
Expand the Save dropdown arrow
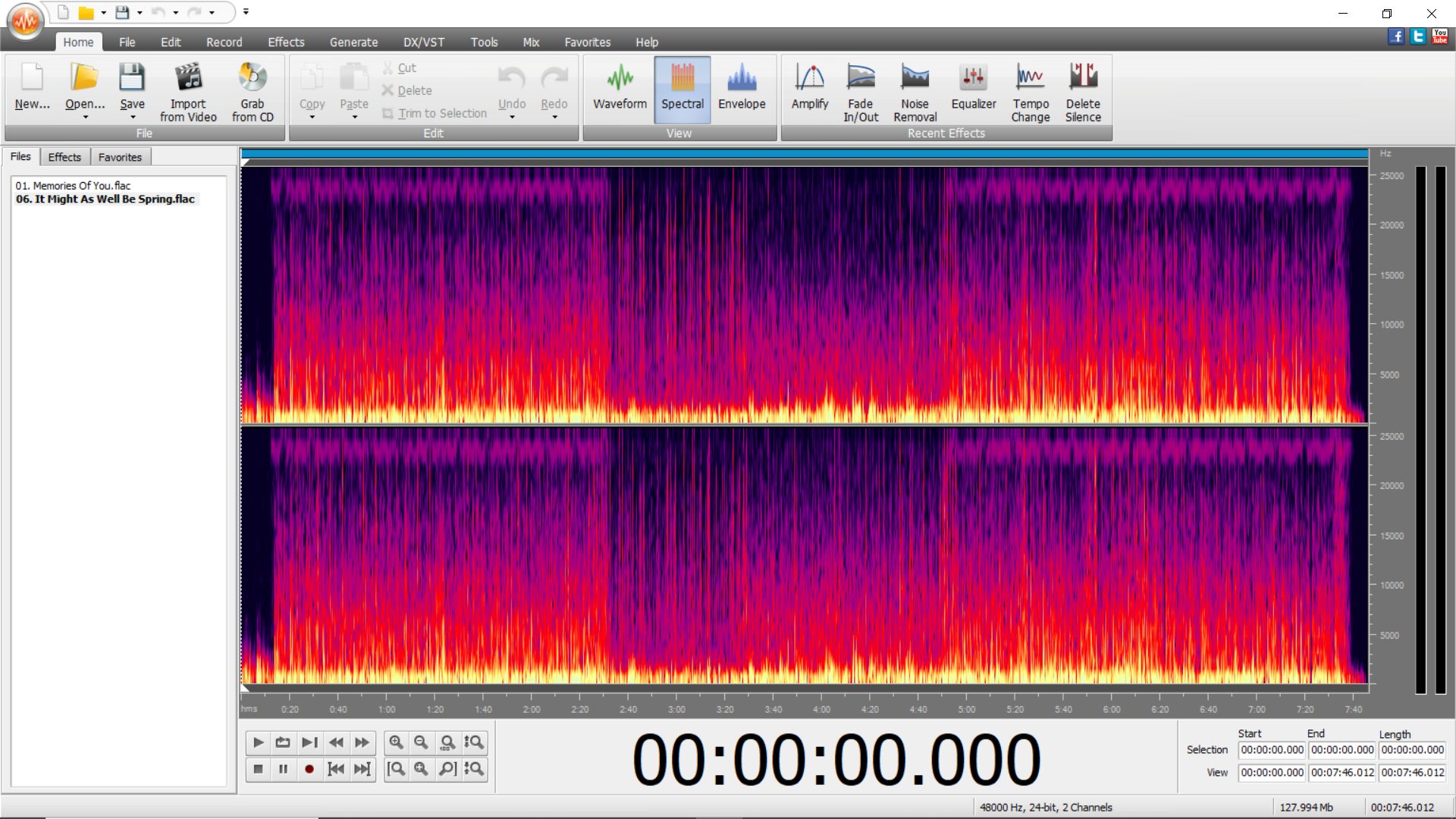pyautogui.click(x=133, y=118)
